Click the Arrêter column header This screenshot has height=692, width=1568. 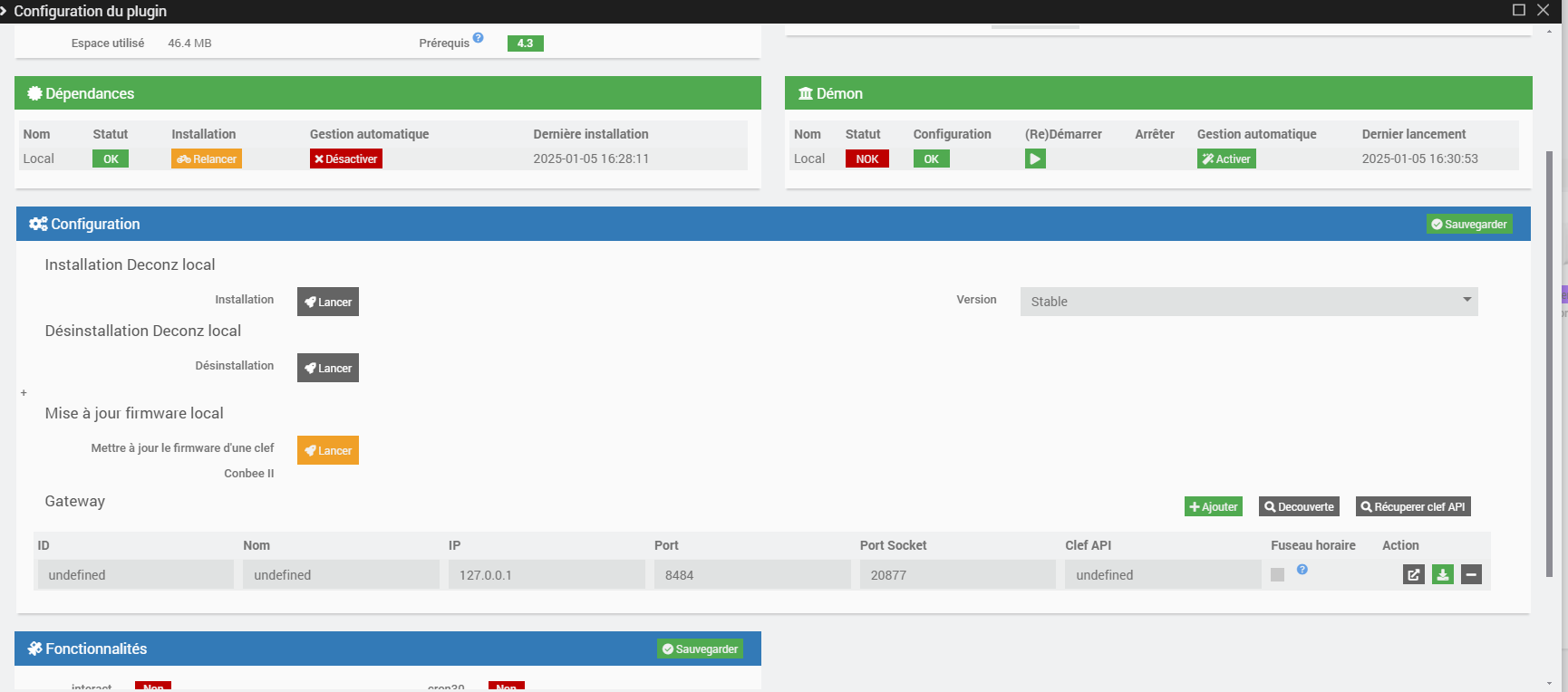1155,134
